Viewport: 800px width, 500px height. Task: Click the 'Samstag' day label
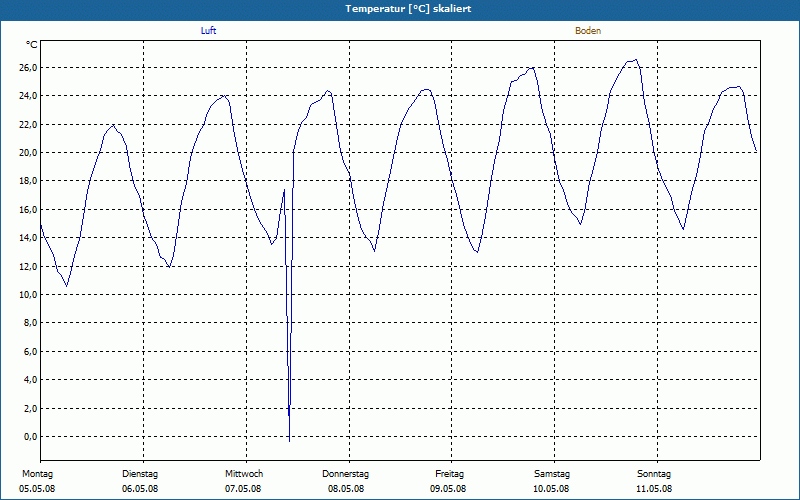coord(552,474)
